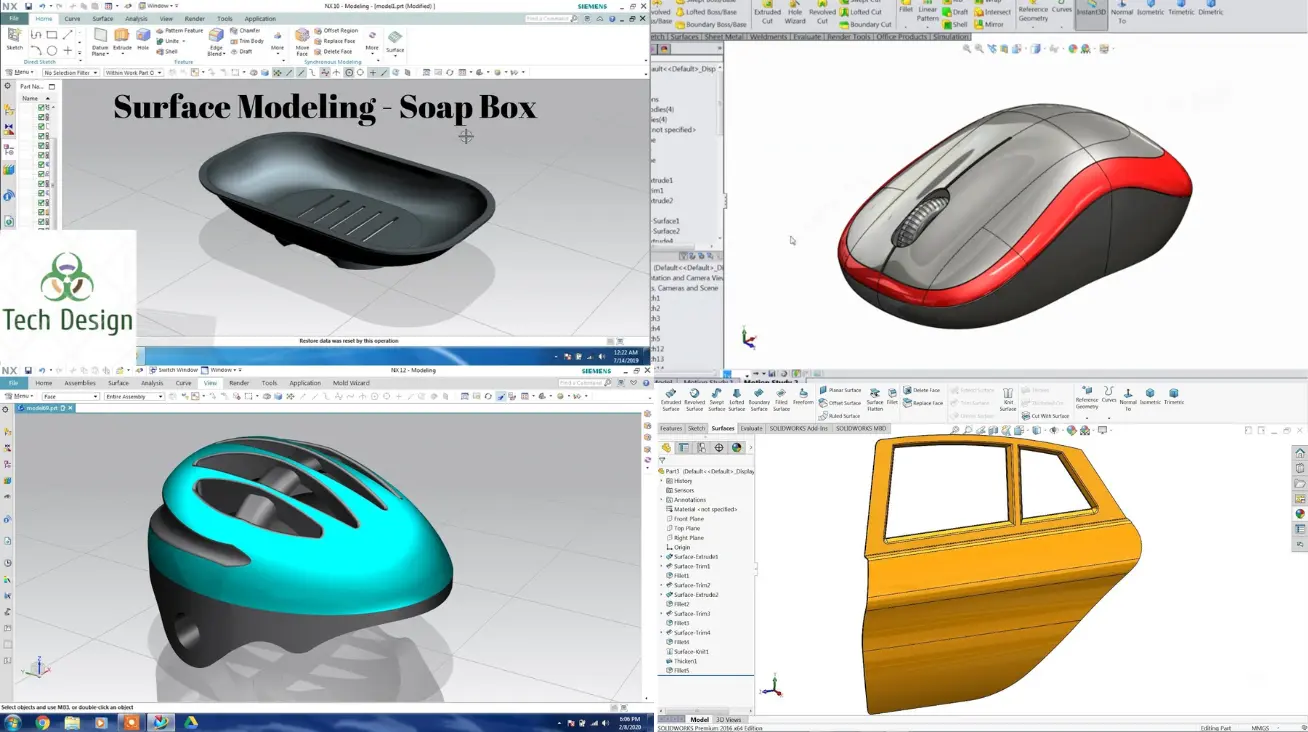Expand the Surface-Extrude1 feature tree node

coord(662,557)
